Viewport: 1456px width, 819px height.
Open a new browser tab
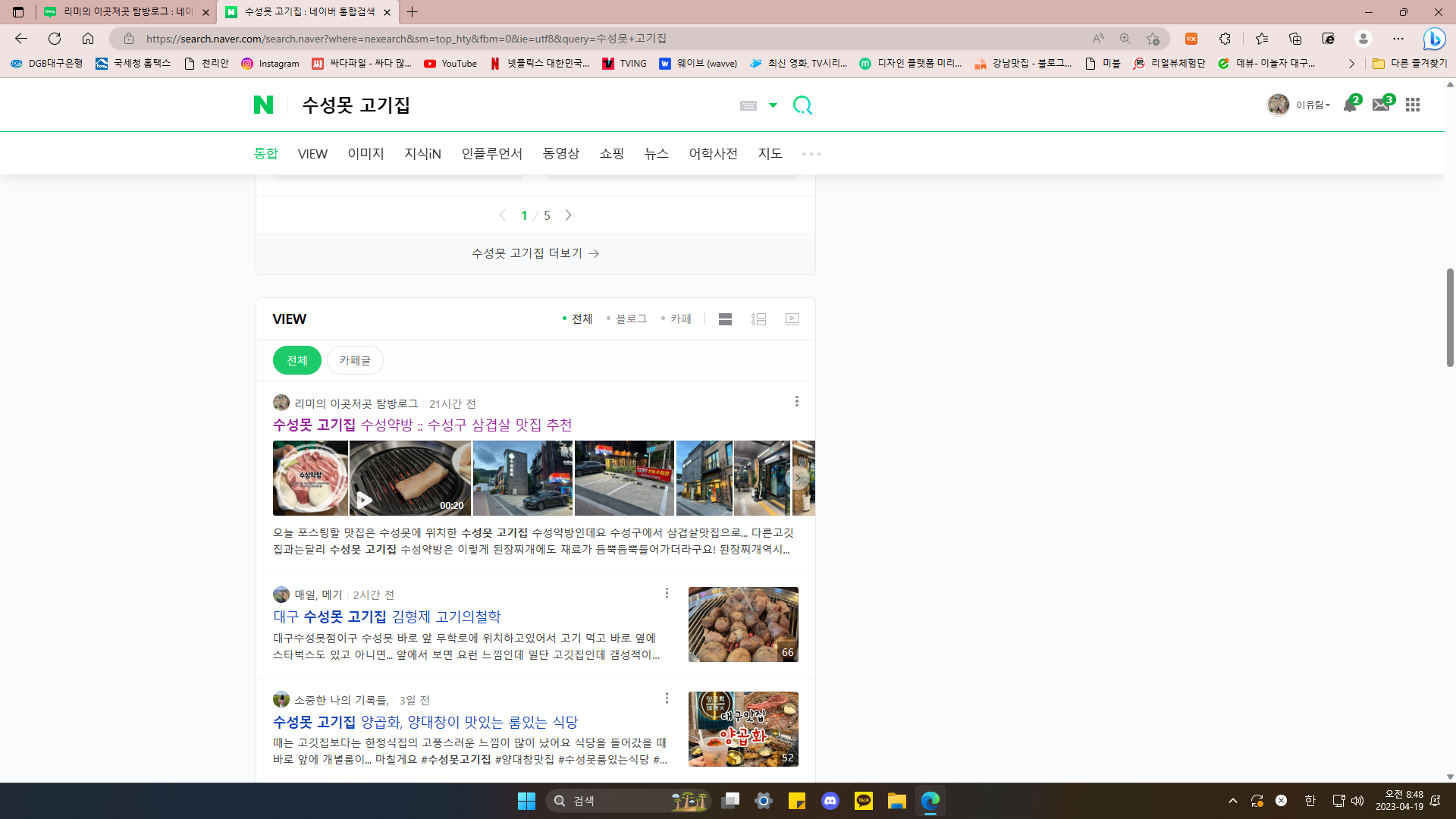click(x=412, y=12)
